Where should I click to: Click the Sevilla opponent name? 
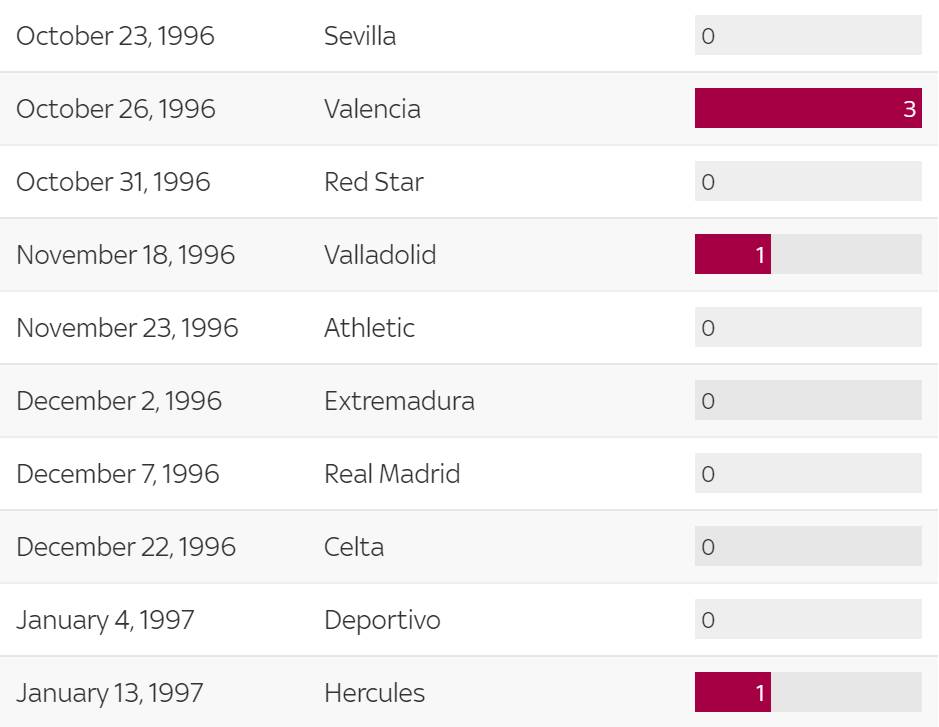coord(360,36)
